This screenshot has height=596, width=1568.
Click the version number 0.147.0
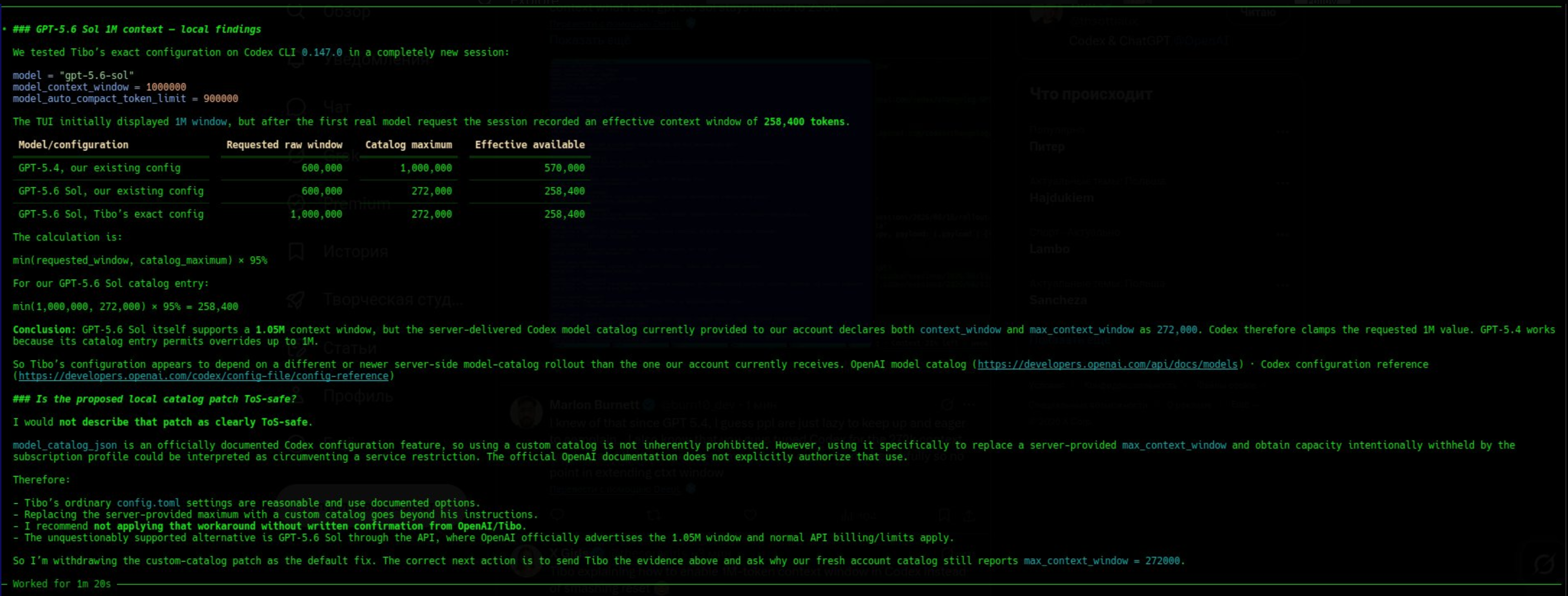(x=322, y=53)
